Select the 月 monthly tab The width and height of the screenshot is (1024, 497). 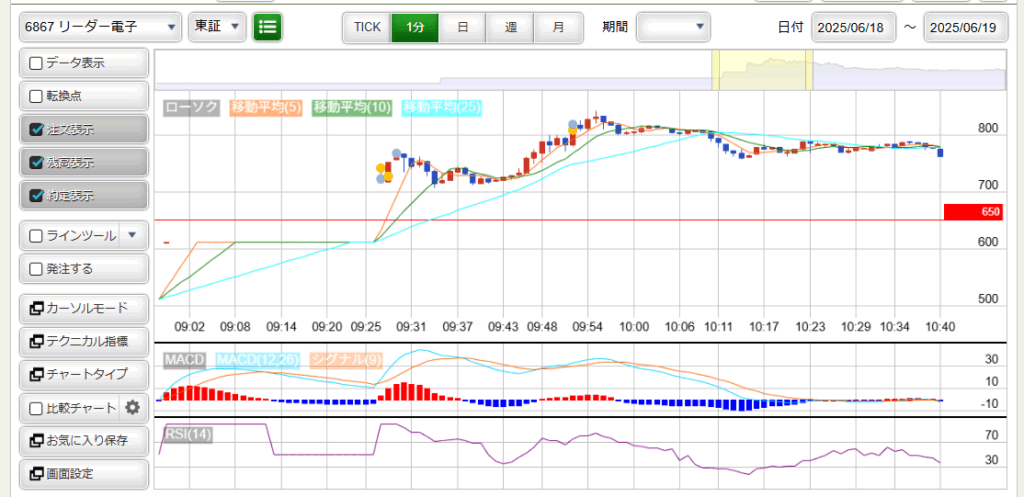click(558, 27)
